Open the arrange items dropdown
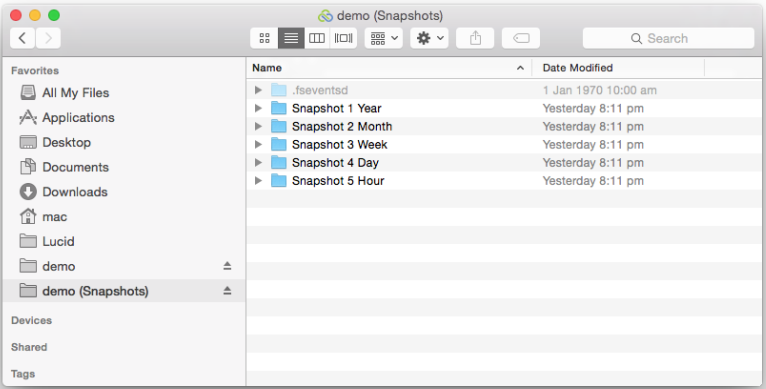 coord(383,38)
